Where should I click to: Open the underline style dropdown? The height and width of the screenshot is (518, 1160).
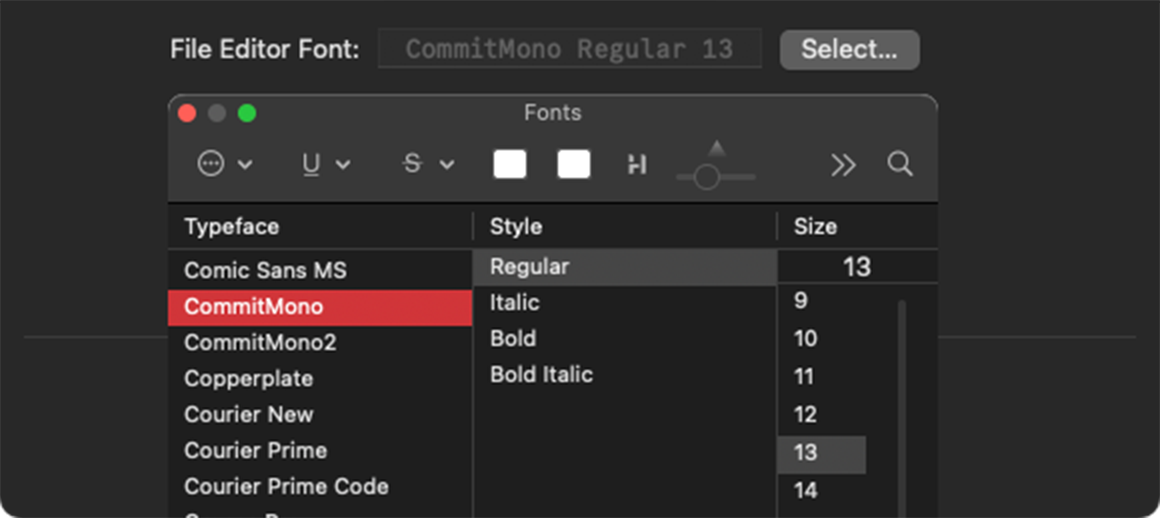tap(326, 164)
